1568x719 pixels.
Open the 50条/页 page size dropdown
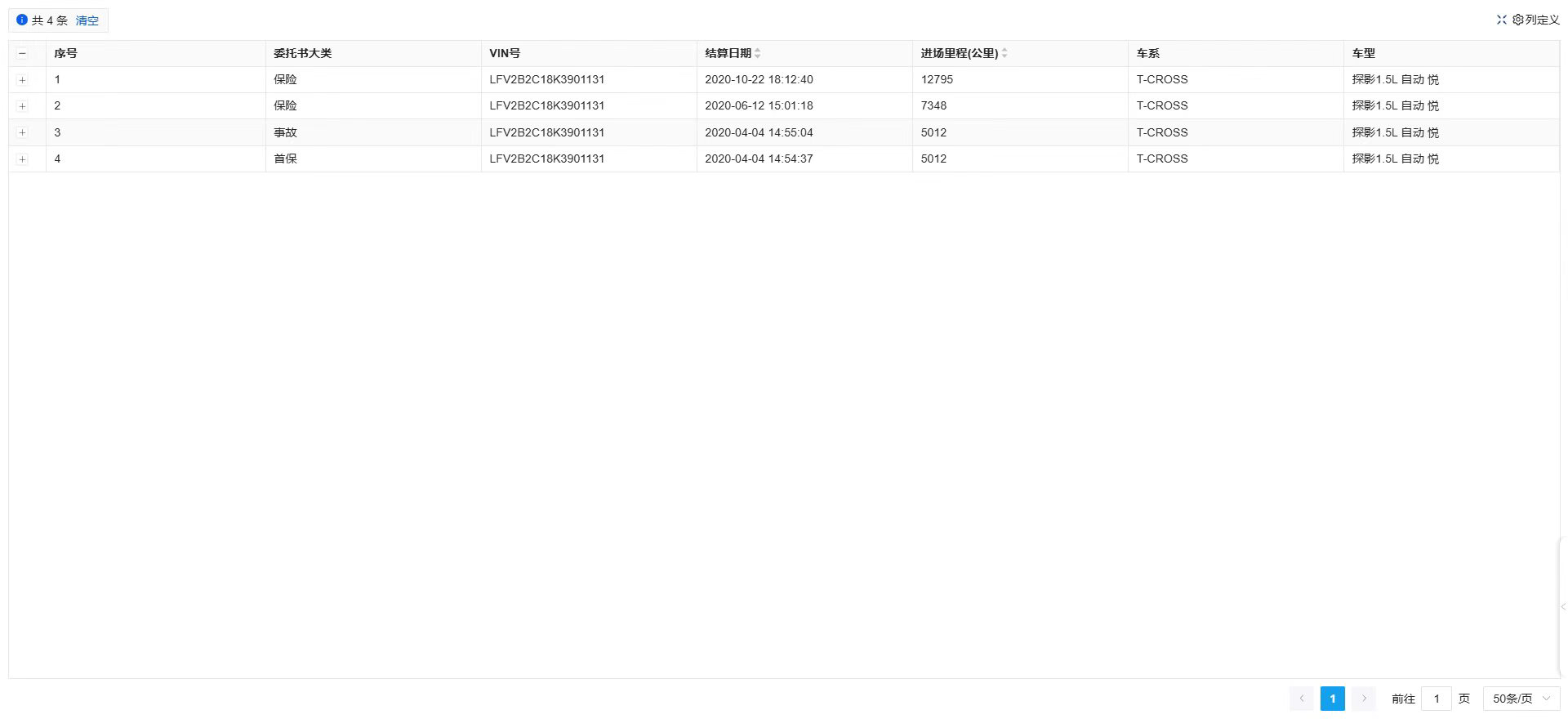1521,699
